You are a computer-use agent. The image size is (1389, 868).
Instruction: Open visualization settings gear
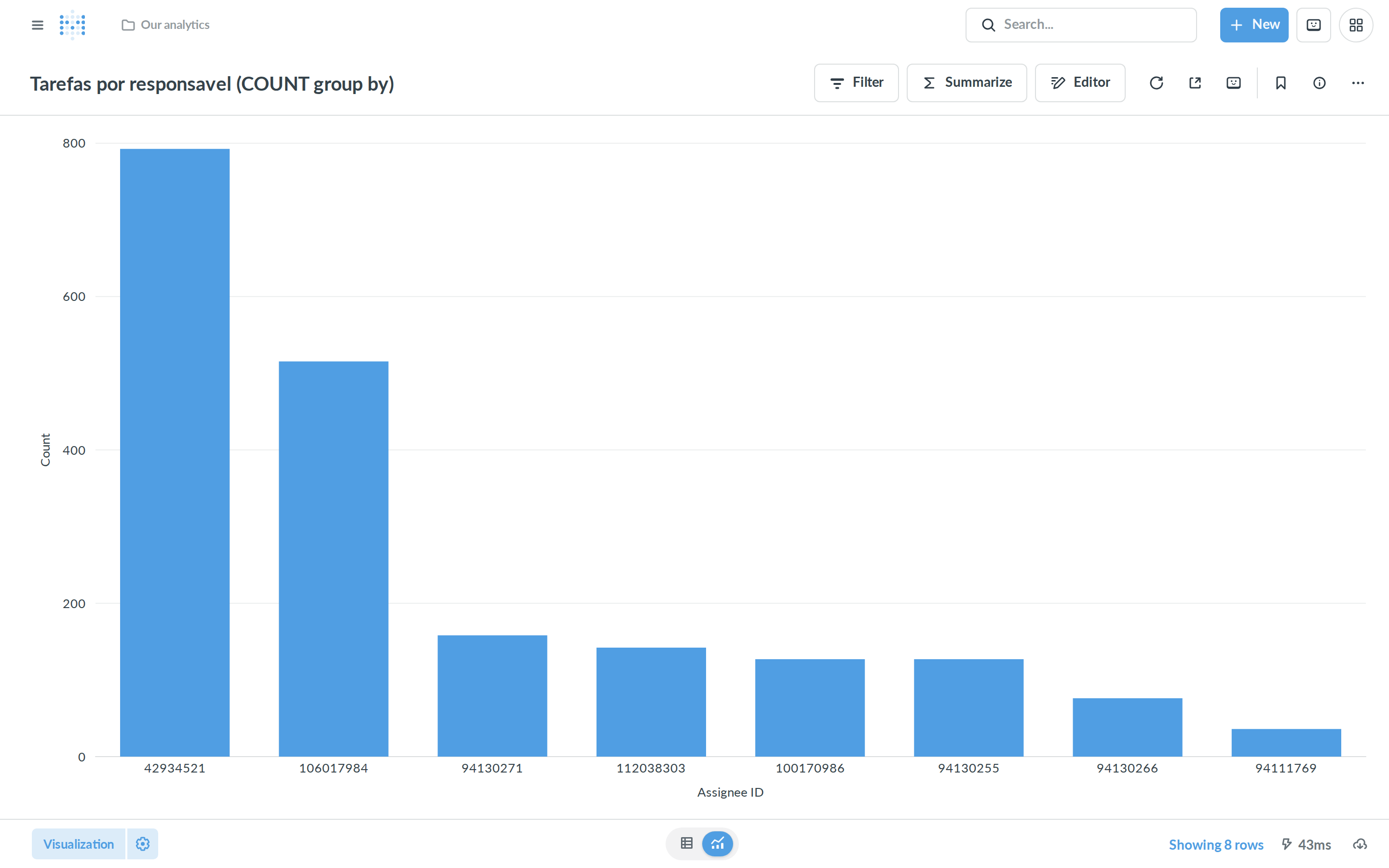(142, 844)
